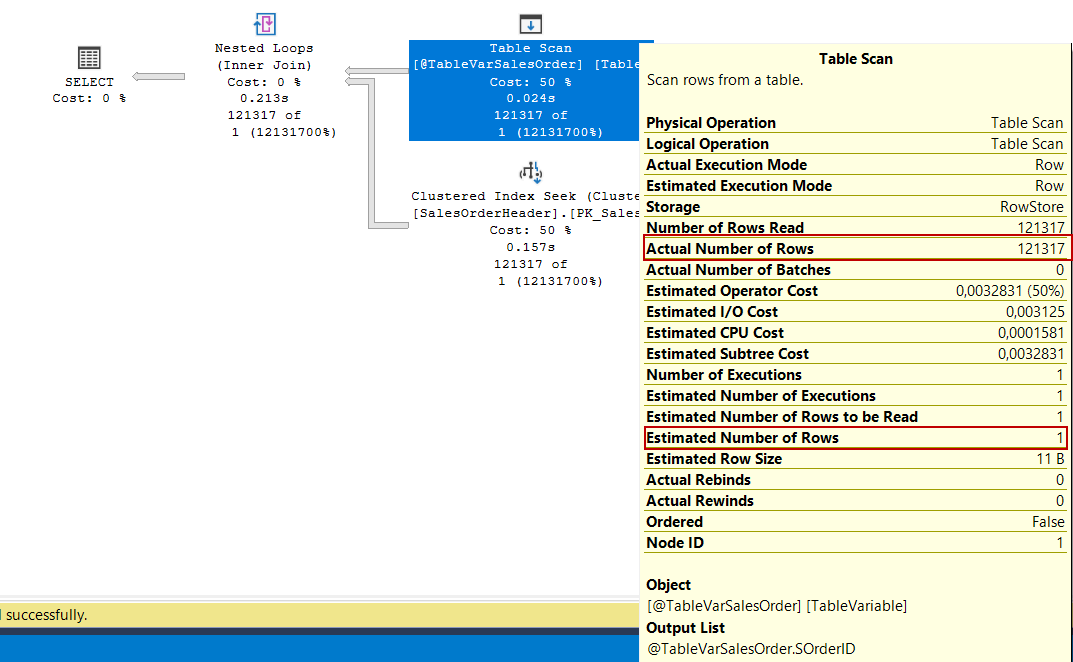Click the 'successfully.' status bar message
Viewport: 1073px width, 662px height.
(x=47, y=615)
